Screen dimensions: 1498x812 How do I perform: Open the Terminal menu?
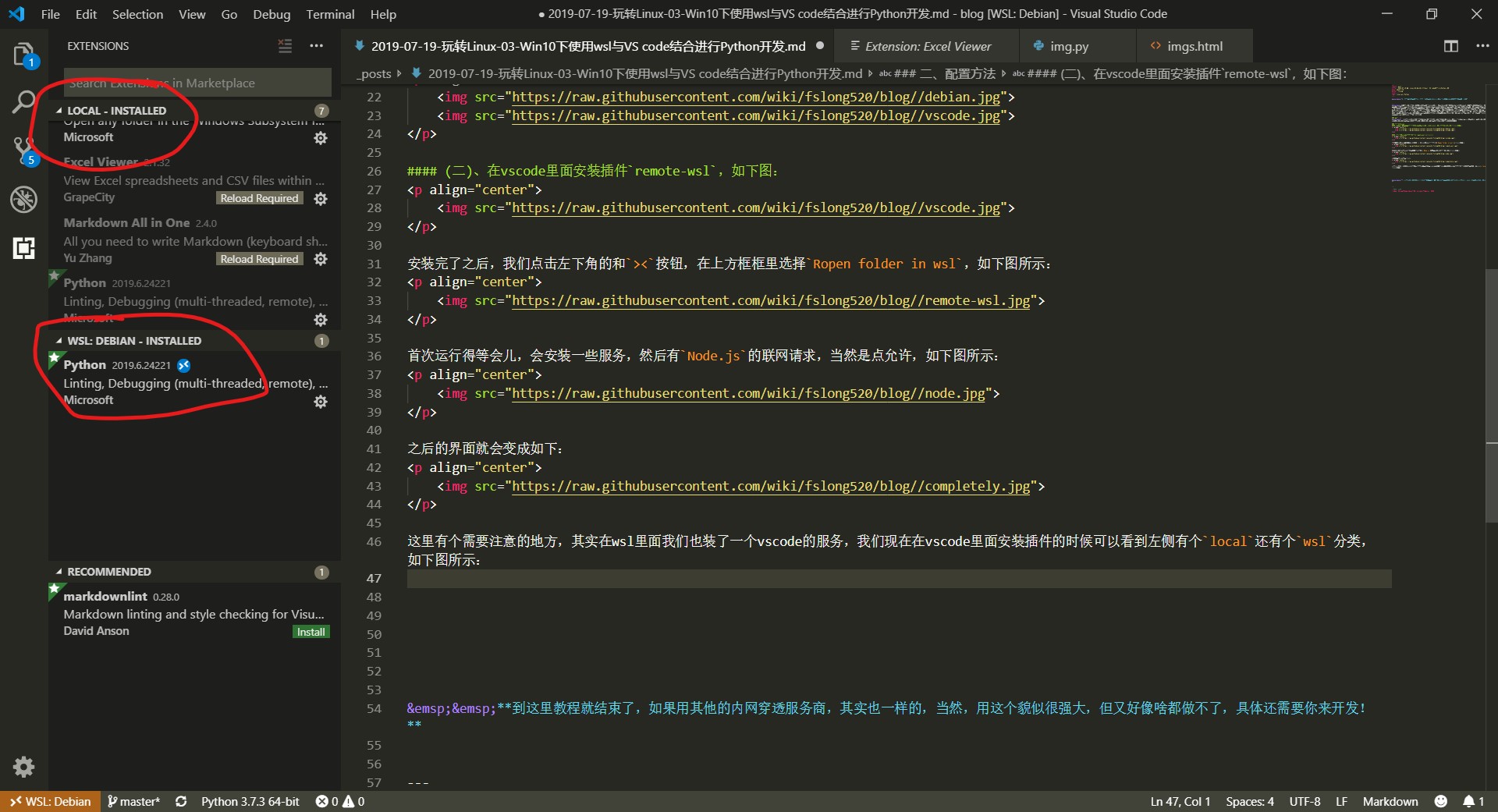click(330, 14)
